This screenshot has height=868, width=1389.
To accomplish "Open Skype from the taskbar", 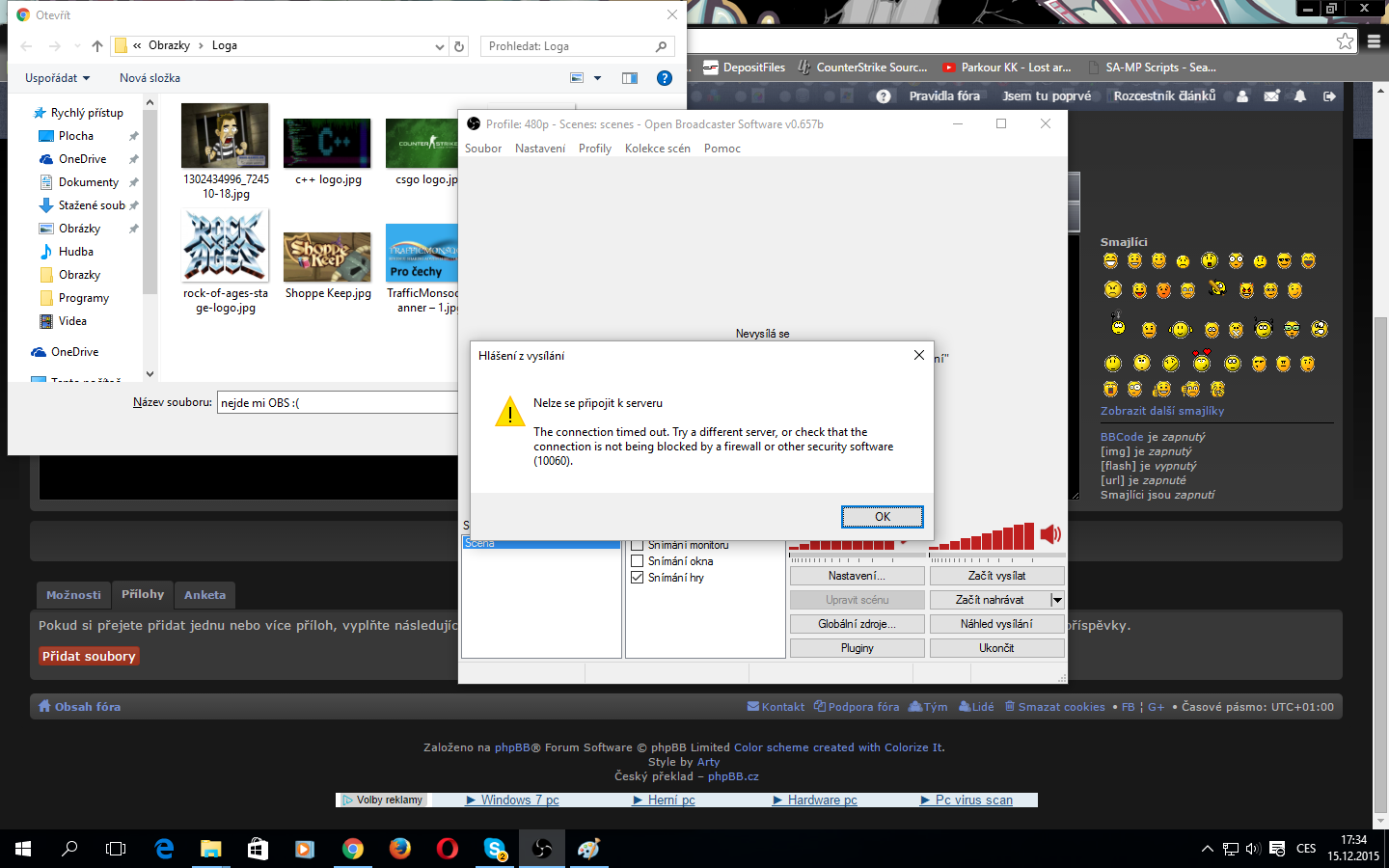I will pos(495,849).
